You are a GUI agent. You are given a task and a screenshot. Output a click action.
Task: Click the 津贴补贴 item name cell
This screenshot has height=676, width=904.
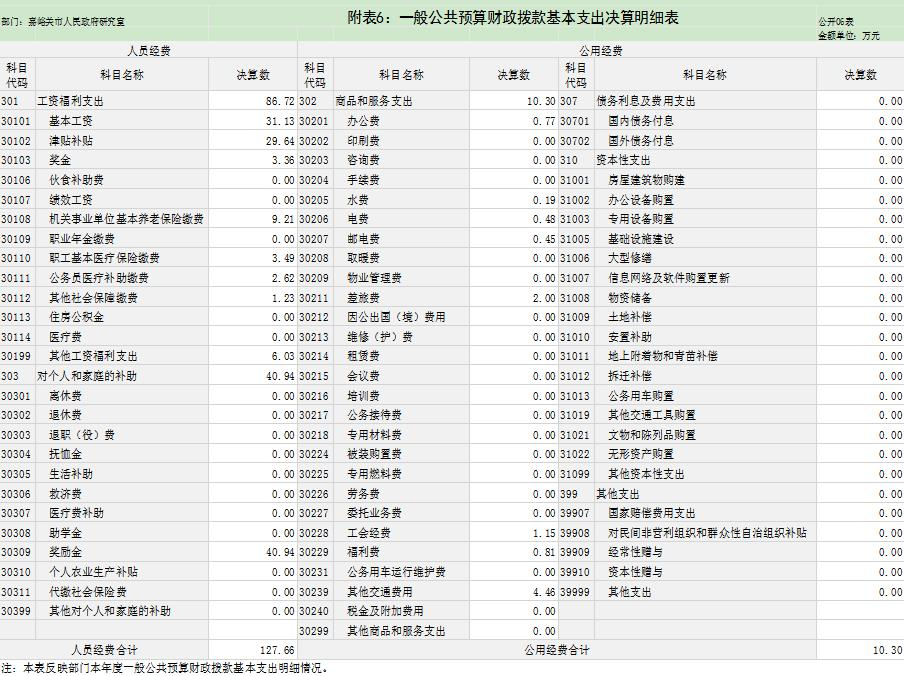click(71, 141)
